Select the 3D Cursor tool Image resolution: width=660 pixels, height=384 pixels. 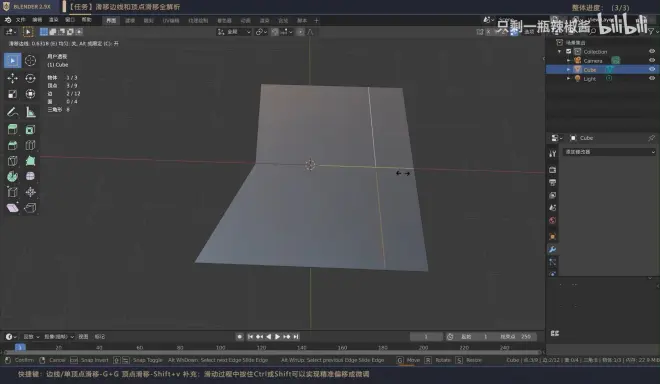(30, 61)
